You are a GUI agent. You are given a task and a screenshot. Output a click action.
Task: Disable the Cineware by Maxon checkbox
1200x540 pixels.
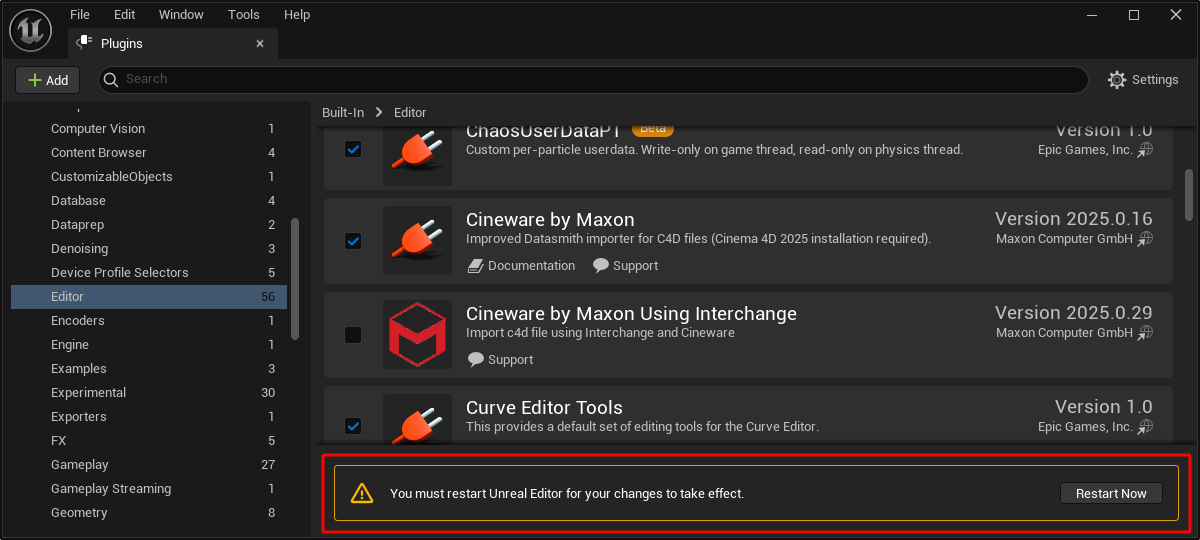tap(353, 241)
